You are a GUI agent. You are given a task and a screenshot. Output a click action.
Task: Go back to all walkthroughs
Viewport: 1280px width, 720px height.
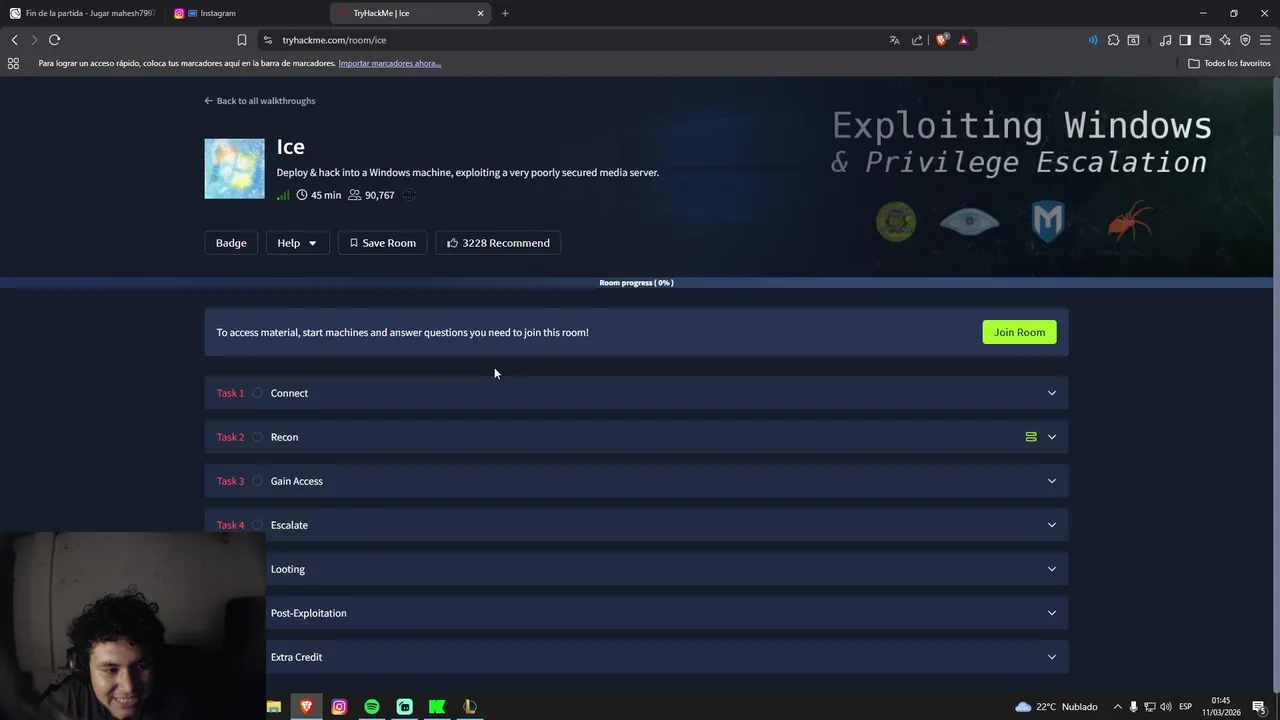260,101
